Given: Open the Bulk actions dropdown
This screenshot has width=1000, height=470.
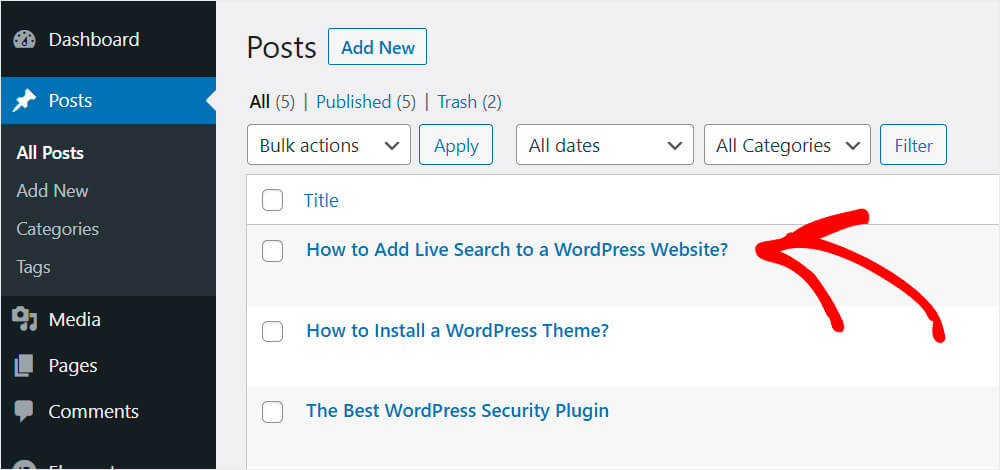Looking at the screenshot, I should [328, 145].
